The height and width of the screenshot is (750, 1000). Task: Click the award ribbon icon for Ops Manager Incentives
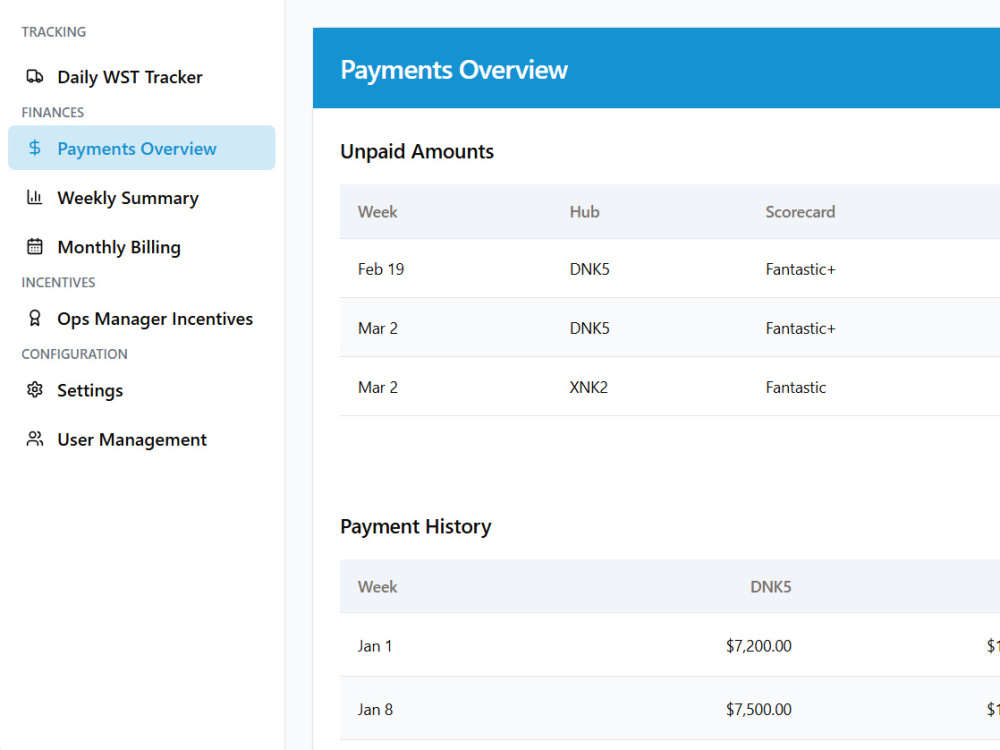(x=34, y=318)
